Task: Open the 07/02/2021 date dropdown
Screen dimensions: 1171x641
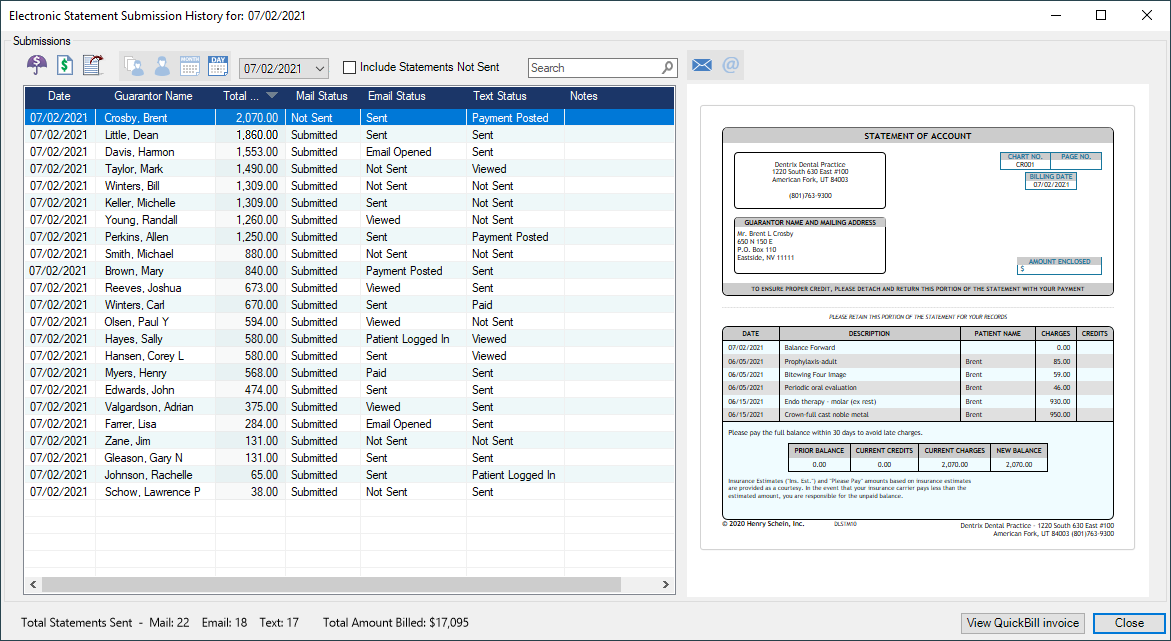Action: [x=319, y=68]
